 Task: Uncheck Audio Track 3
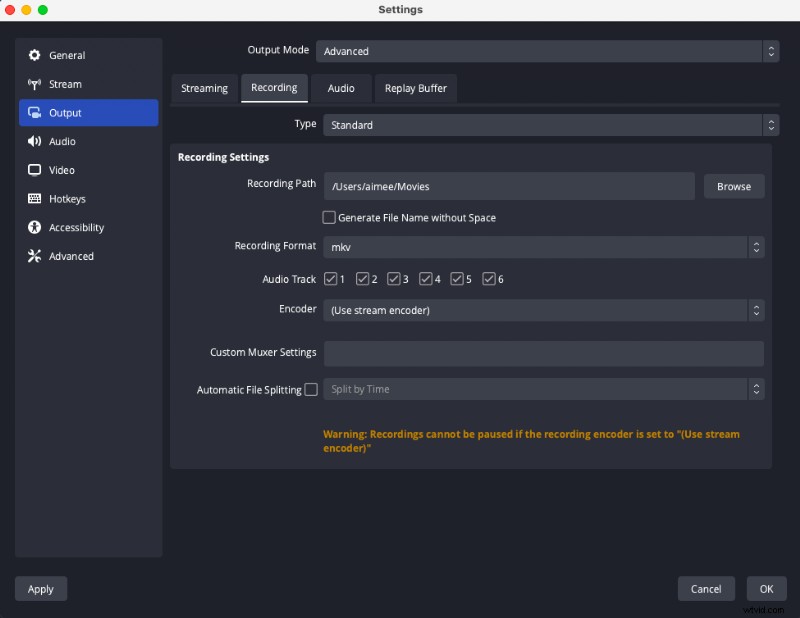[393, 279]
